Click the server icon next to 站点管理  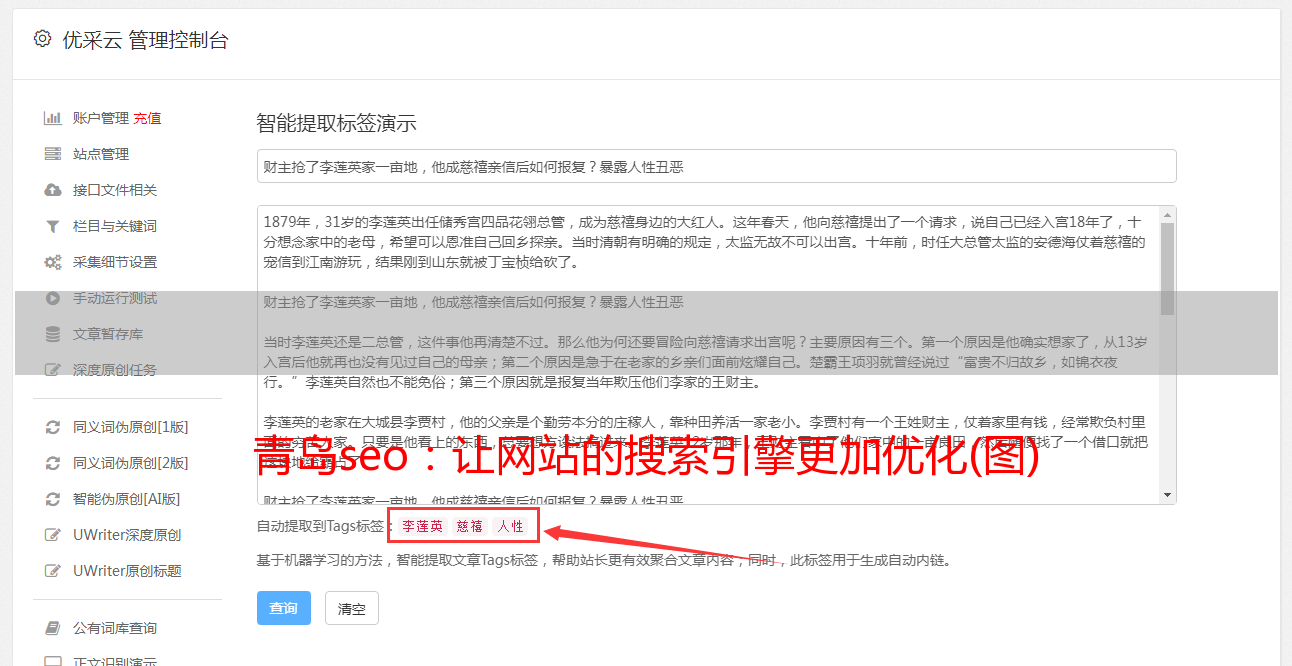[x=53, y=154]
